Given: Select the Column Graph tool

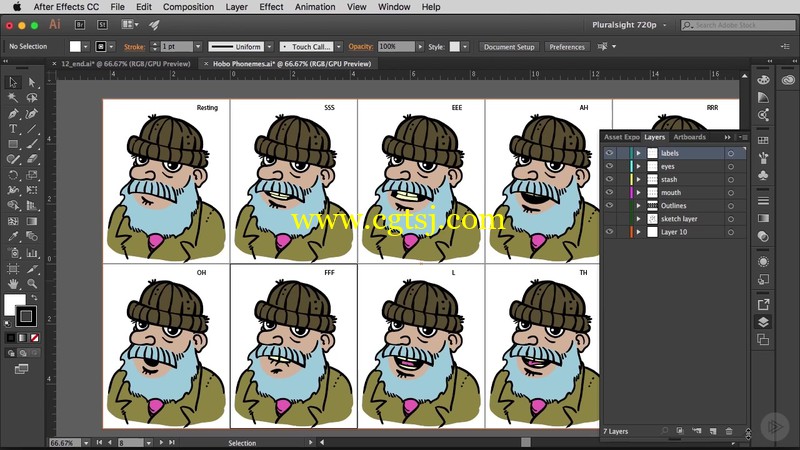Looking at the screenshot, I should [32, 253].
